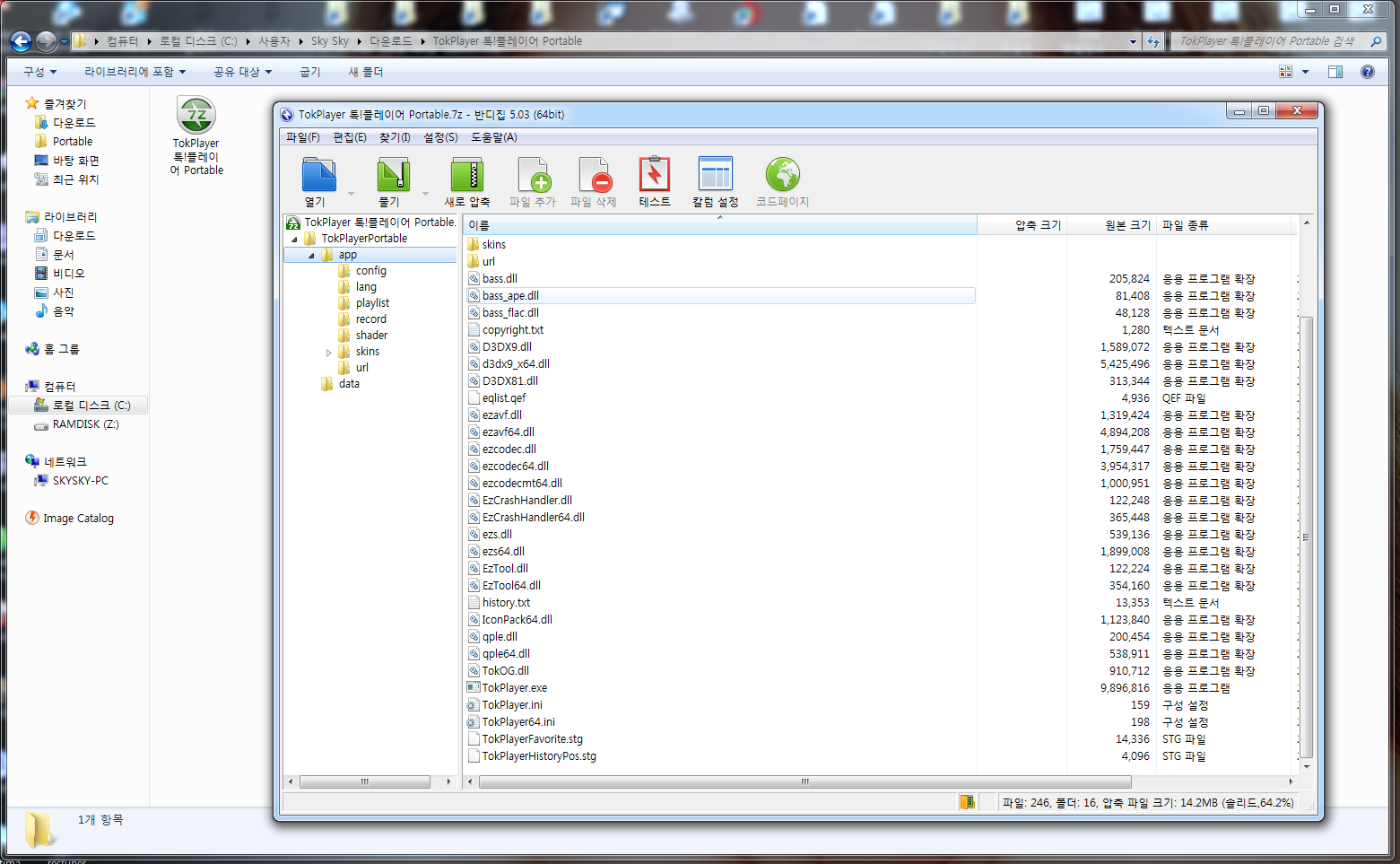
Task: Click the 열기 (Open) toolbar icon
Action: pos(318,175)
